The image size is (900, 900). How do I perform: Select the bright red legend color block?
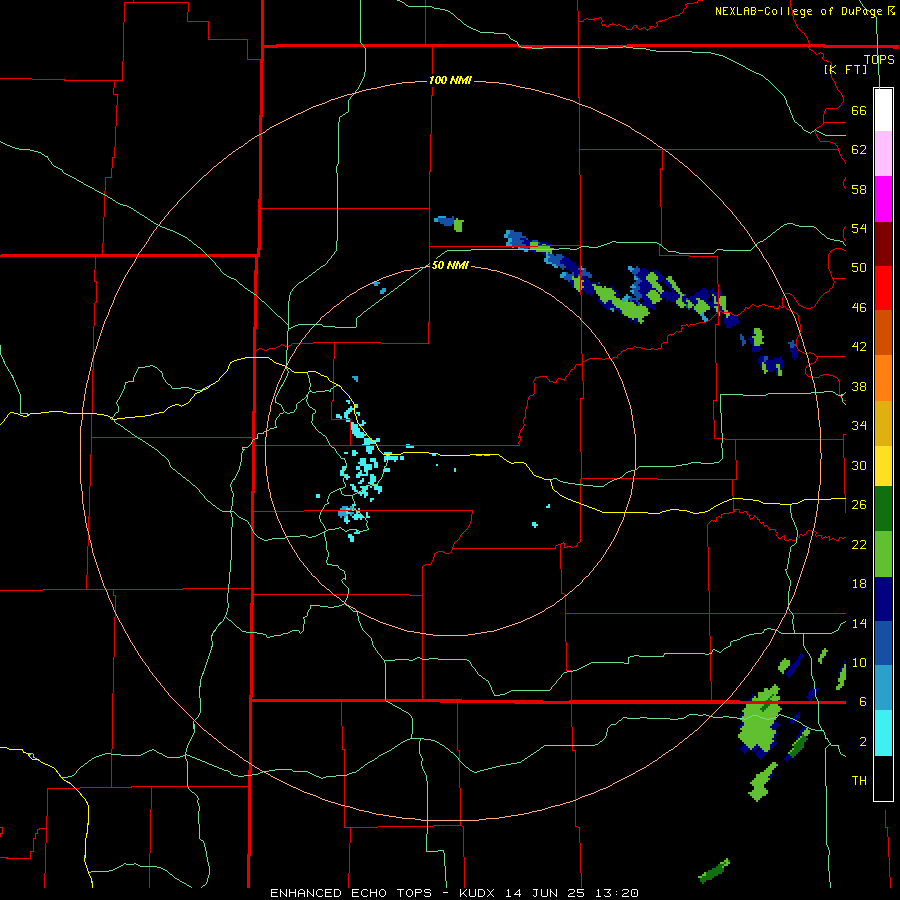pyautogui.click(x=883, y=288)
